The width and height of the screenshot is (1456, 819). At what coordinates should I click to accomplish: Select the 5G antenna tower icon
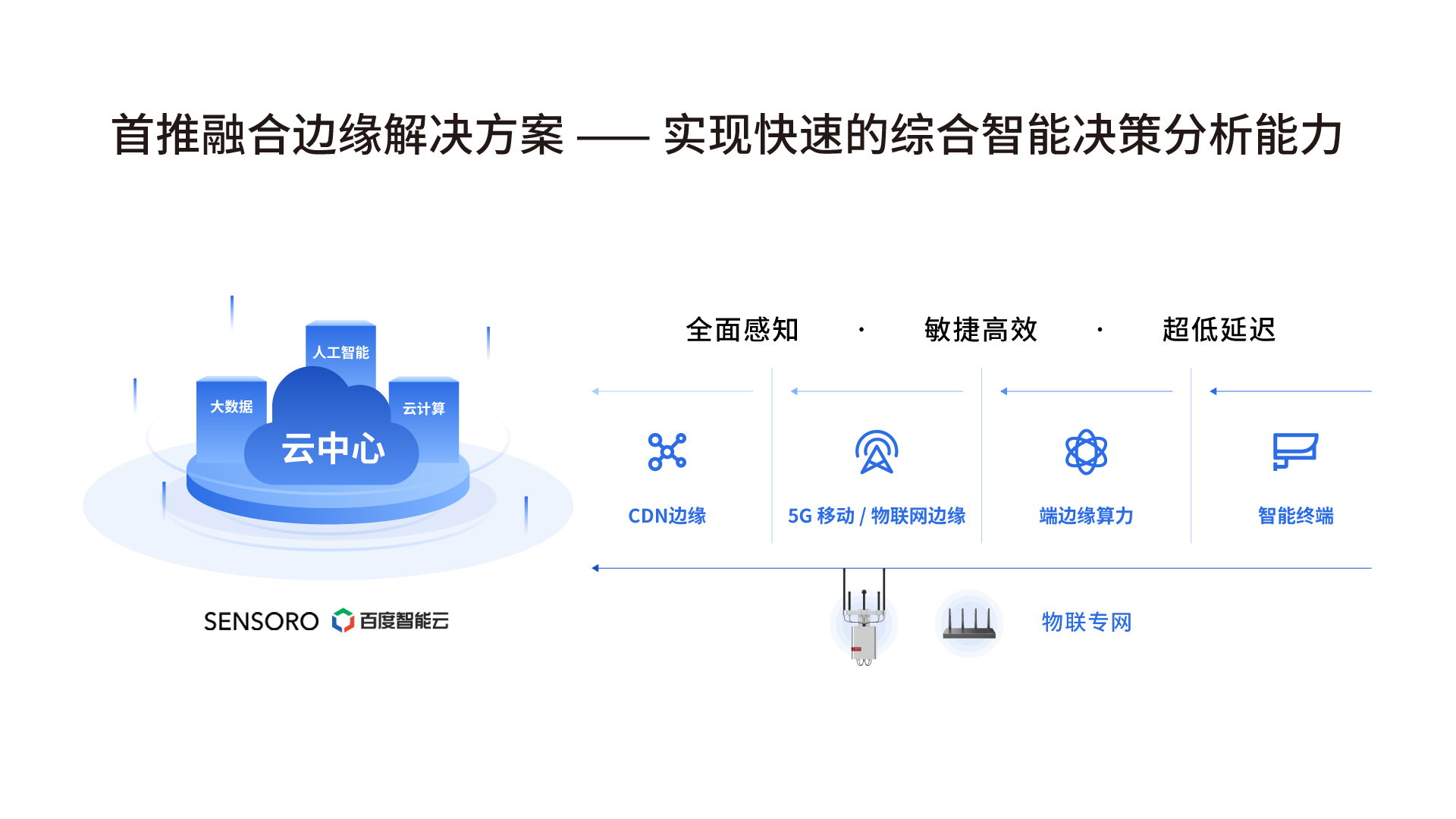[x=877, y=452]
